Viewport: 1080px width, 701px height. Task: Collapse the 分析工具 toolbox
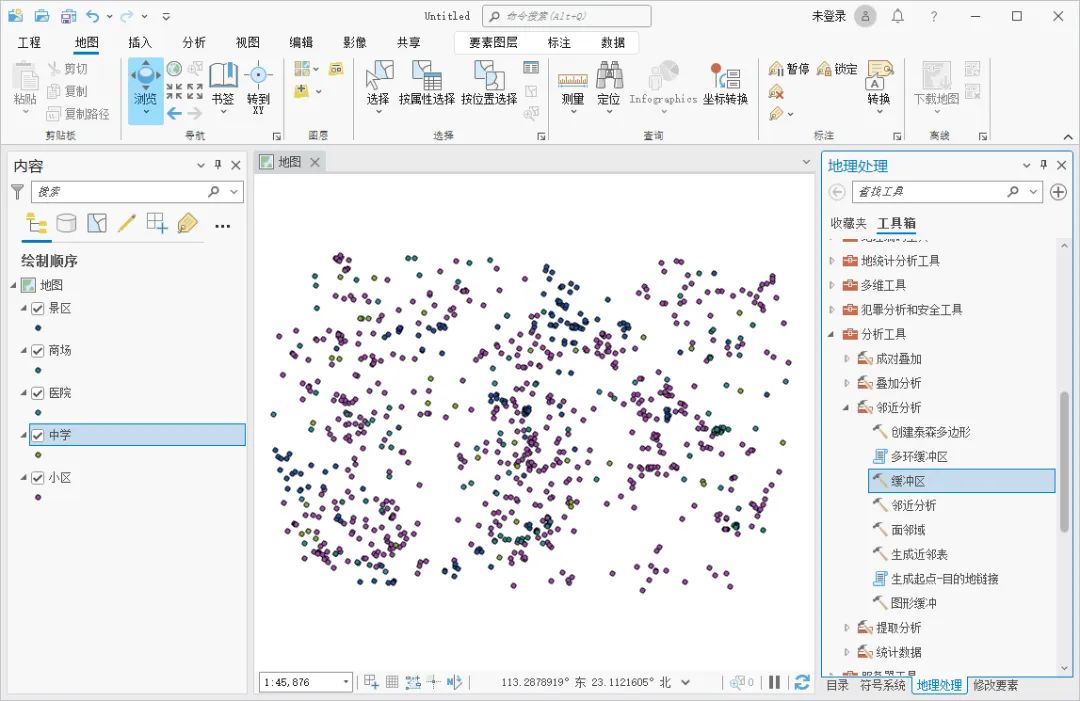(831, 334)
